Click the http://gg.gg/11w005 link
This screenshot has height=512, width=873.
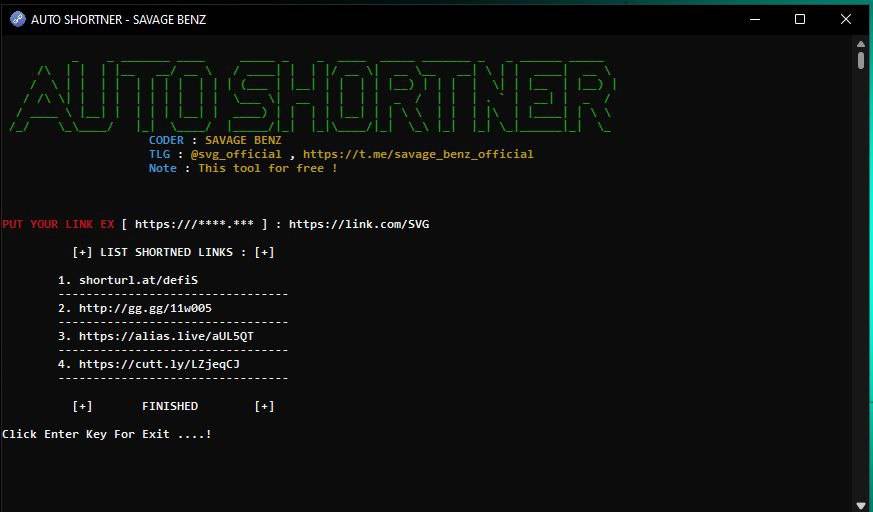click(145, 308)
